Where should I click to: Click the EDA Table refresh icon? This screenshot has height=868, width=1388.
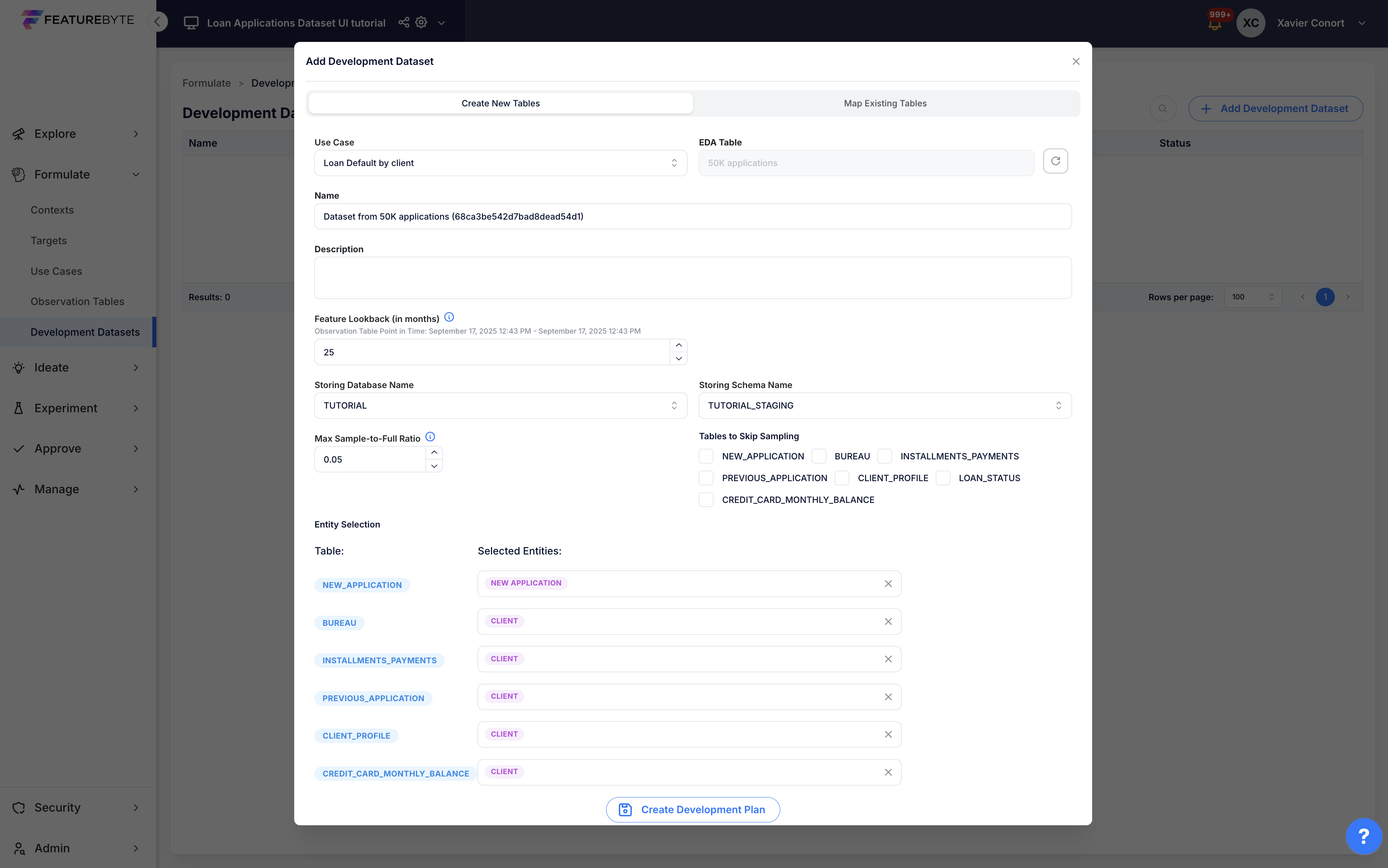tap(1055, 161)
